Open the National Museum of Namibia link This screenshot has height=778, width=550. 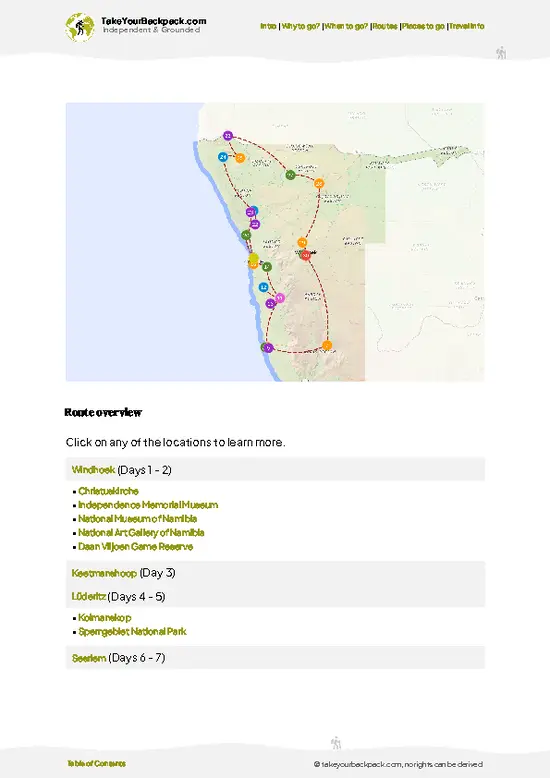click(138, 519)
